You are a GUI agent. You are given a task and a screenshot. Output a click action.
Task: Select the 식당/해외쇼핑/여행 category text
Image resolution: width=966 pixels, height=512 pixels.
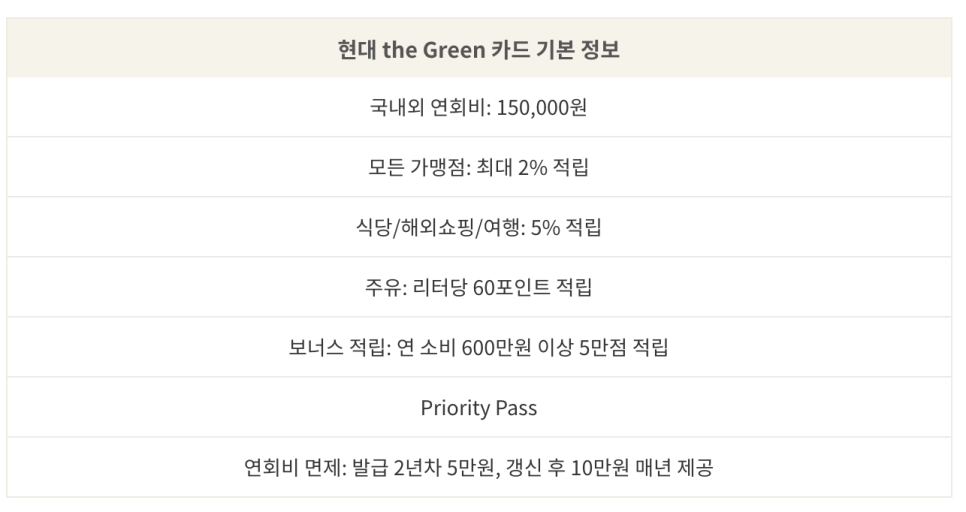pyautogui.click(x=439, y=227)
